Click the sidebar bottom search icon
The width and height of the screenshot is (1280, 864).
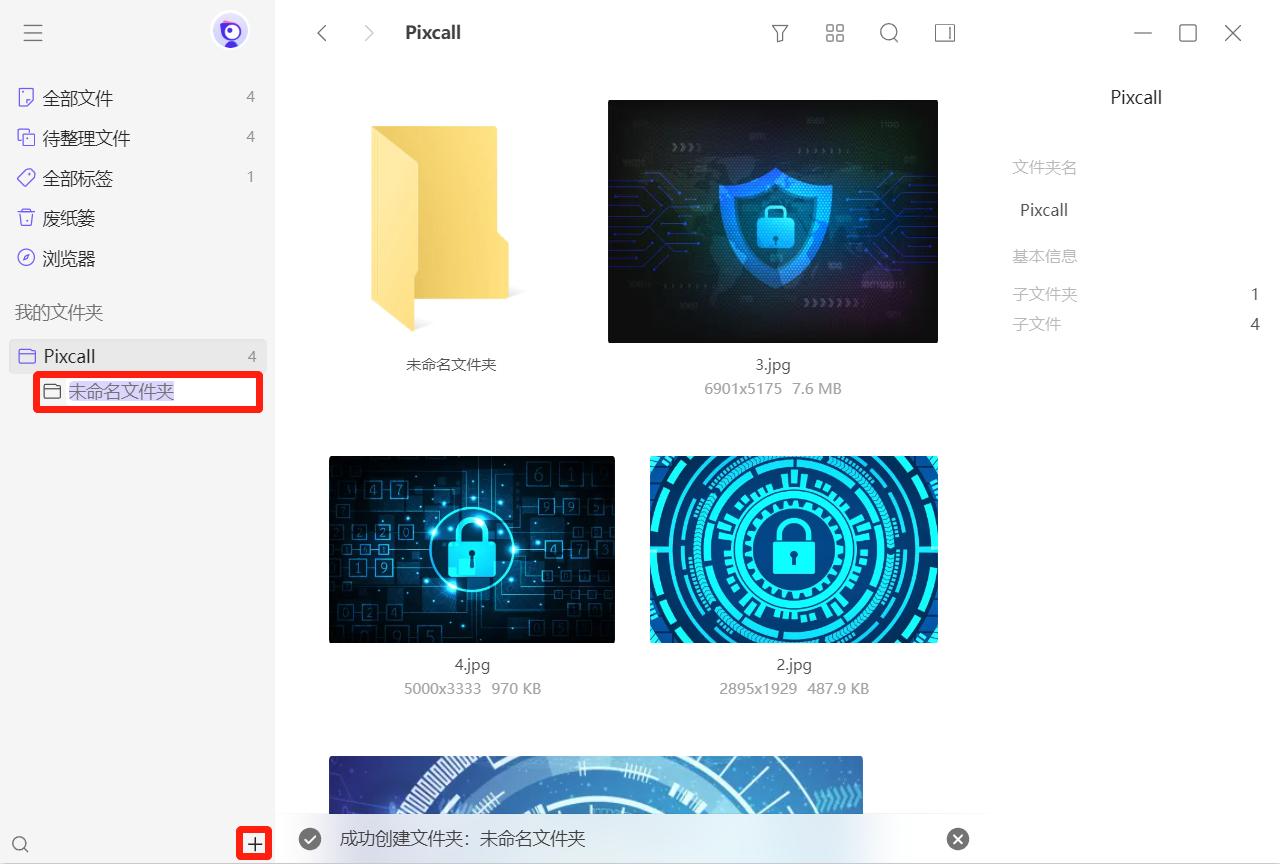tap(20, 844)
